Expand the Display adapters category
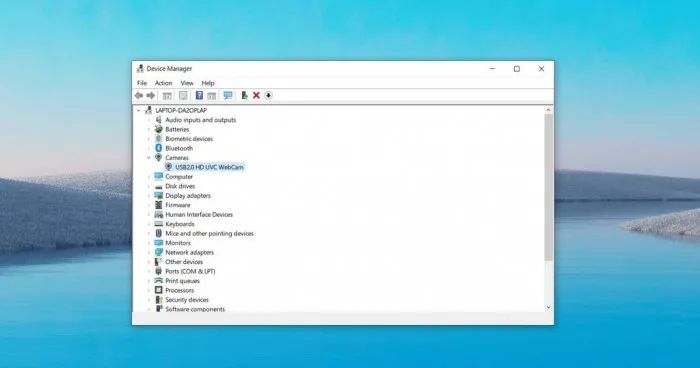Viewport: 700px width, 368px height. click(x=149, y=196)
